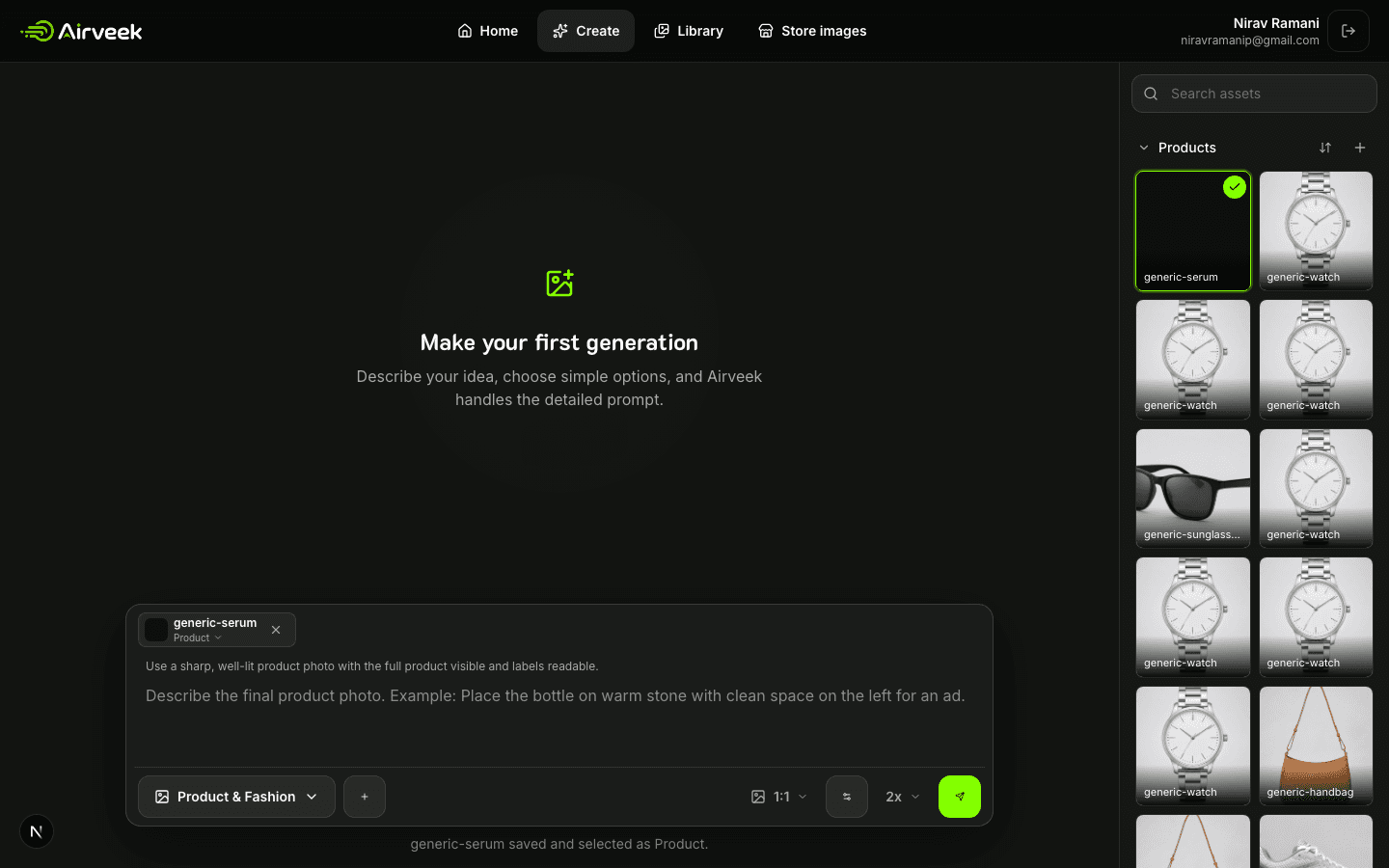This screenshot has width=1389, height=868.
Task: Remove the generic-serum chip from prompt
Action: click(x=276, y=630)
